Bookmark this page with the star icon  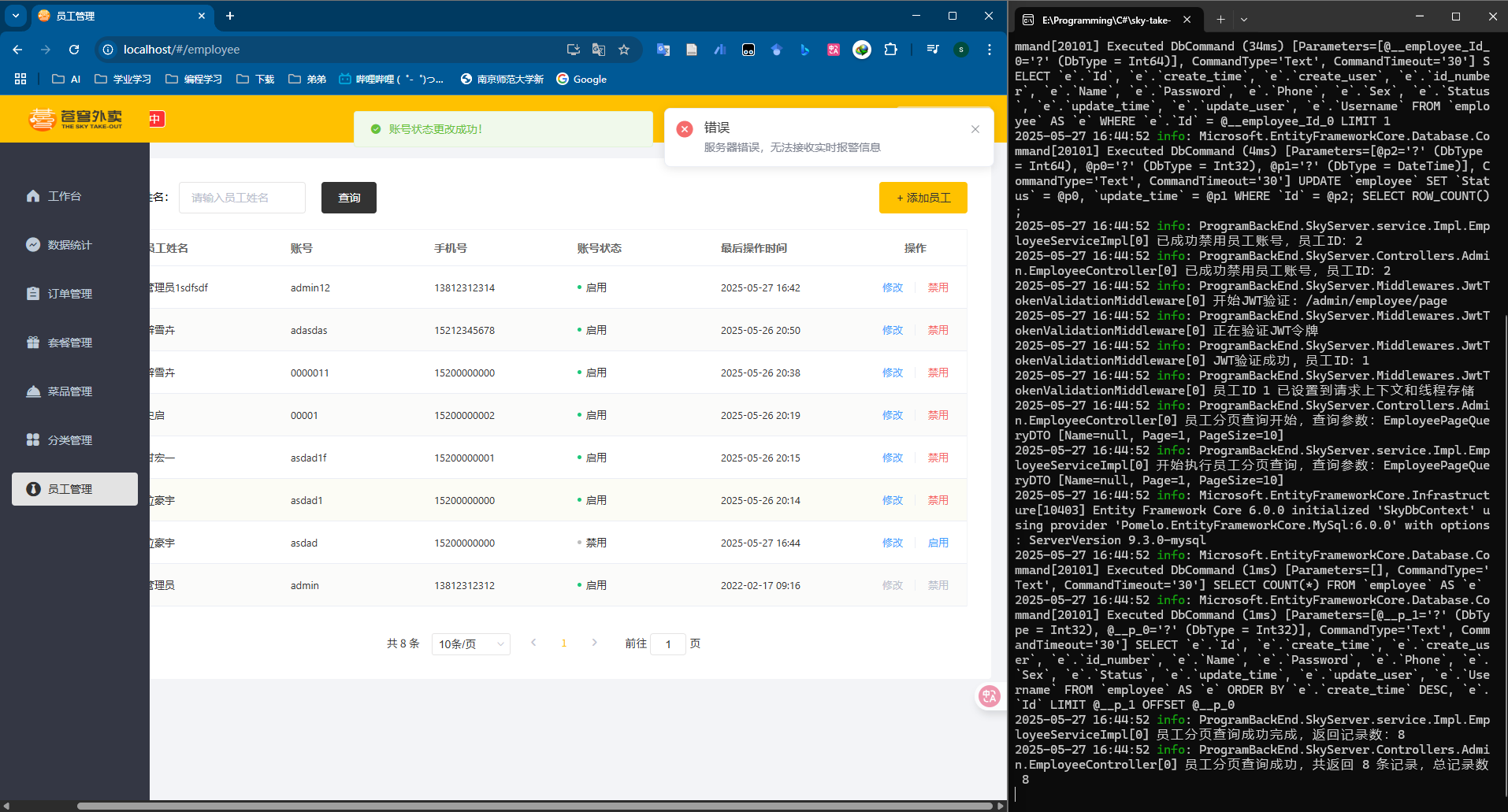(624, 50)
